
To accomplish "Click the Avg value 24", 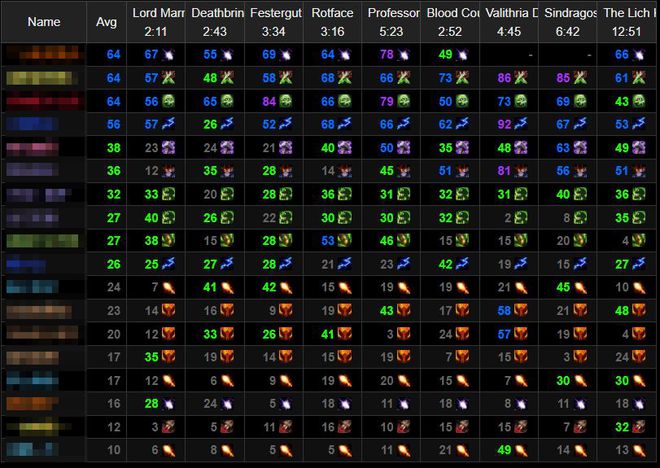I will click(113, 287).
